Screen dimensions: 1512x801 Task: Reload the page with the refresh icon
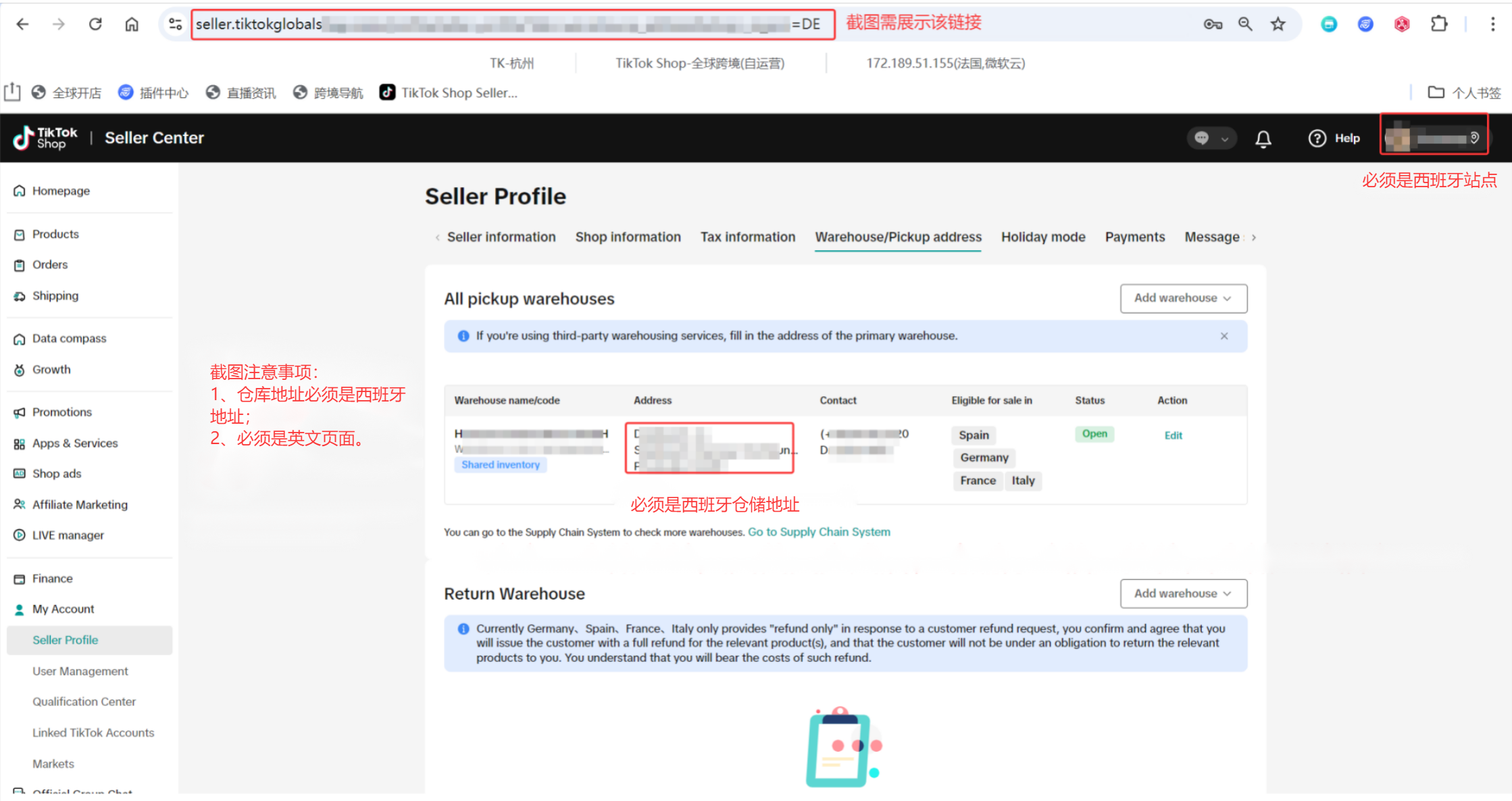(95, 24)
